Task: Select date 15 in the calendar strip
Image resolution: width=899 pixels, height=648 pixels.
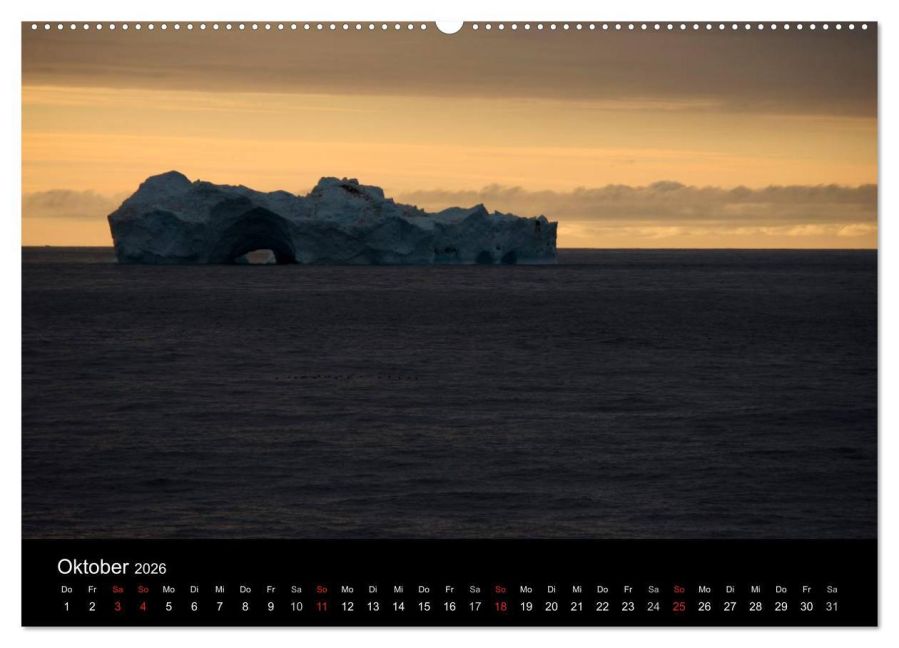Action: (x=424, y=607)
